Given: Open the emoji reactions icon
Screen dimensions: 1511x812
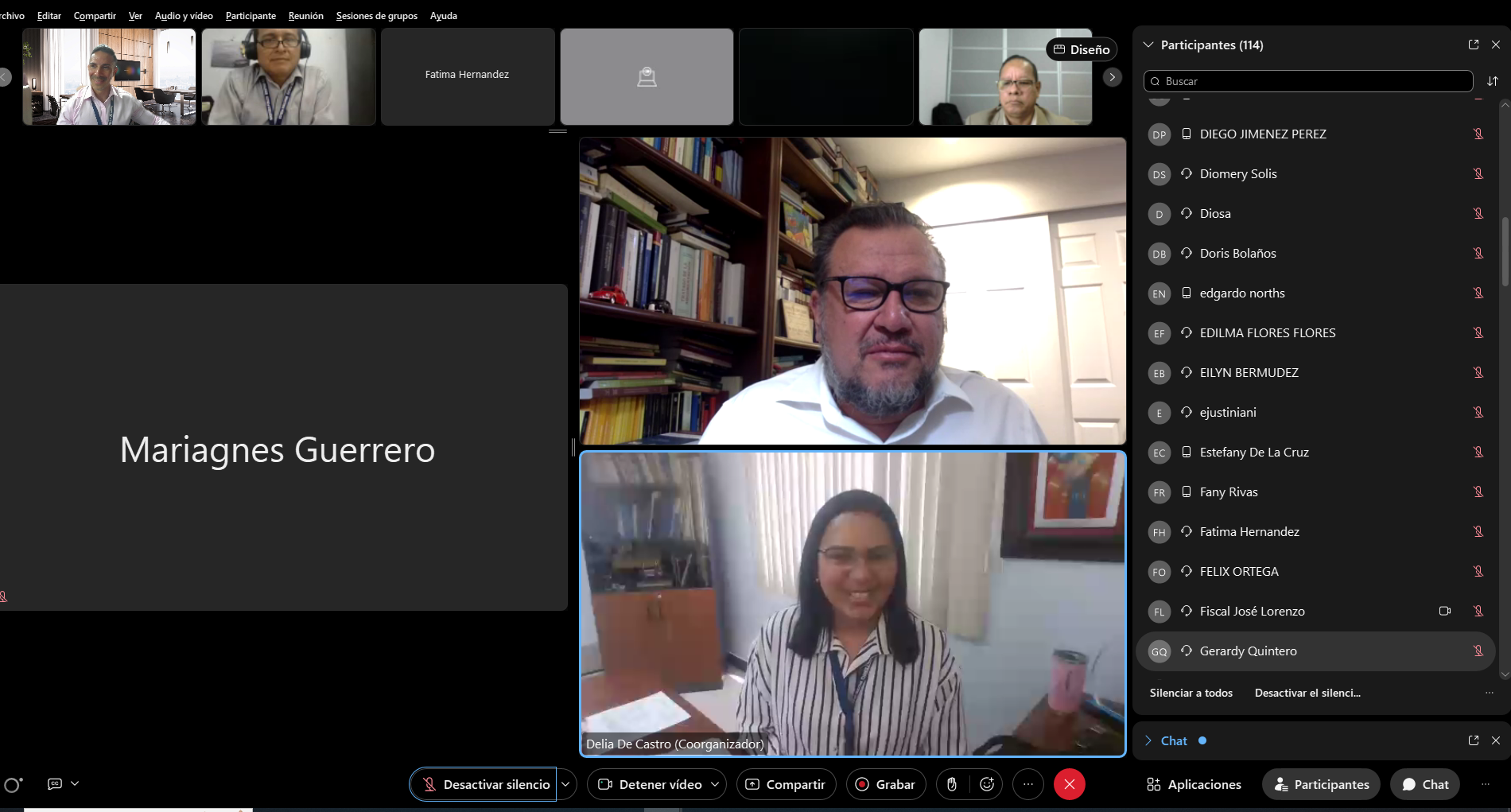Looking at the screenshot, I should [987, 784].
